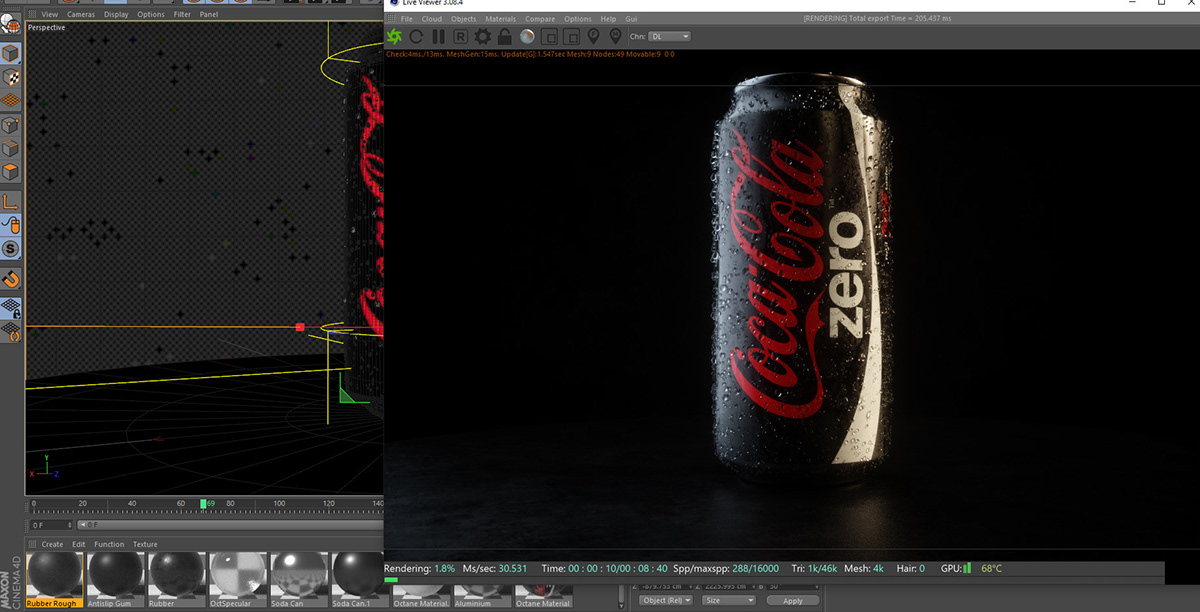This screenshot has height=612, width=1200.
Task: Click the Apply button
Action: tap(793, 599)
